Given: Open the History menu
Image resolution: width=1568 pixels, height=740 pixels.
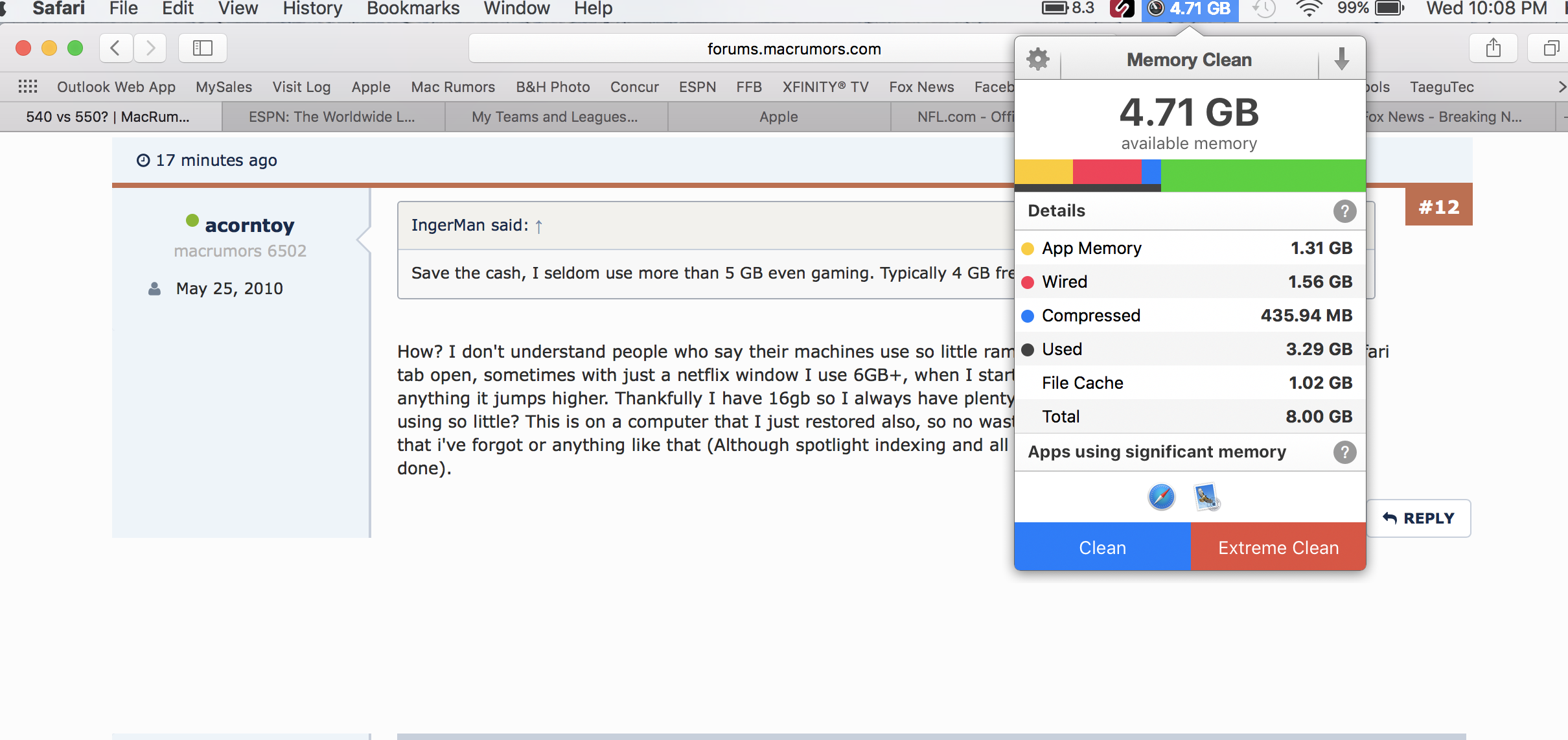Looking at the screenshot, I should coord(312,8).
